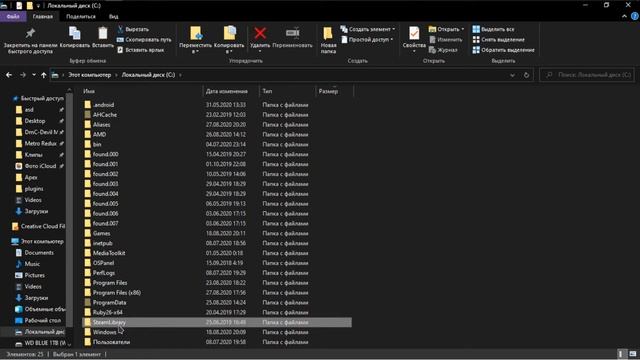Open the Explorer help icon
The height and width of the screenshot is (360, 640).
(635, 16)
